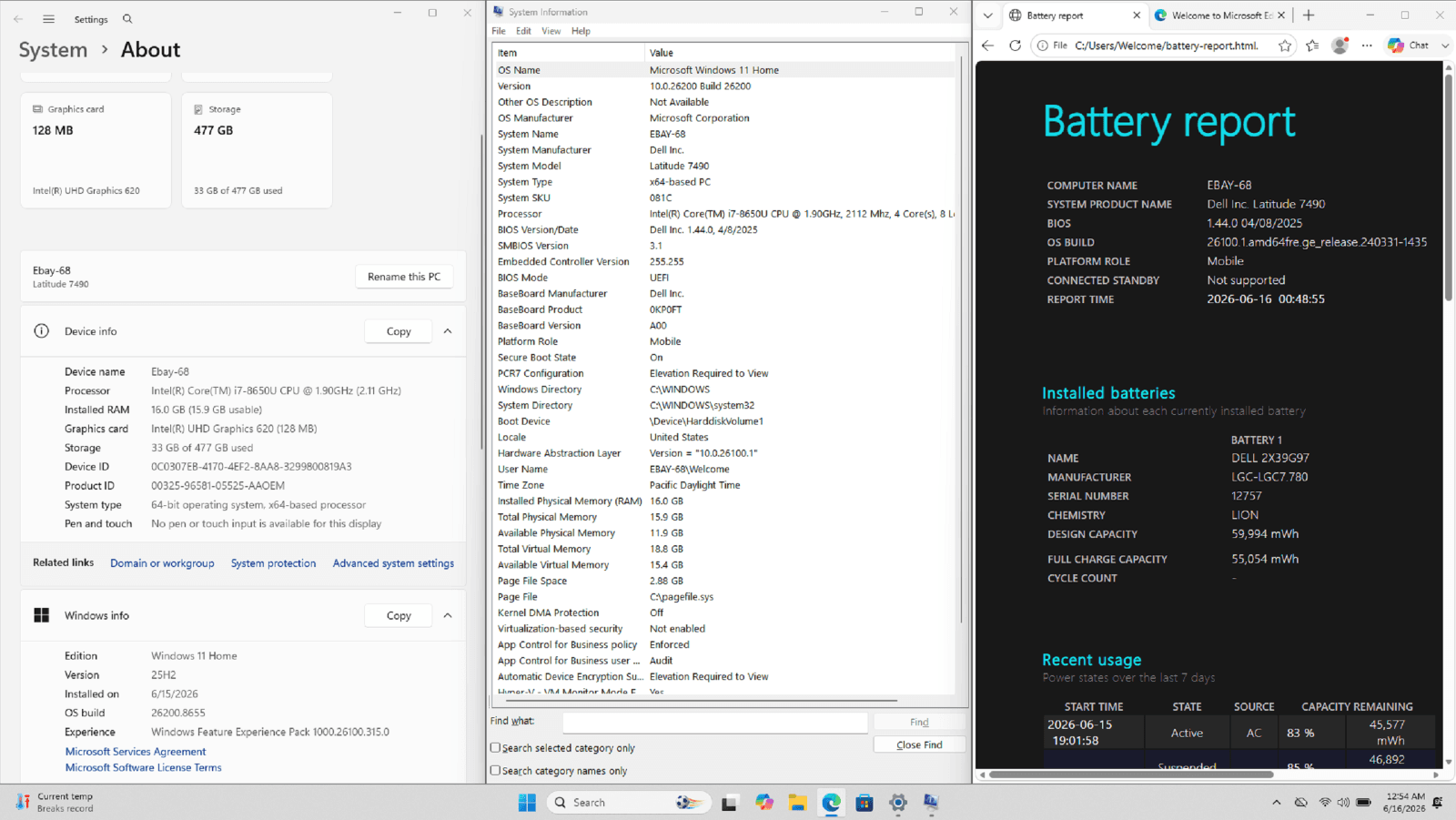Open Edge Settings and more menu
The height and width of the screenshot is (820, 1456).
coord(1367,46)
